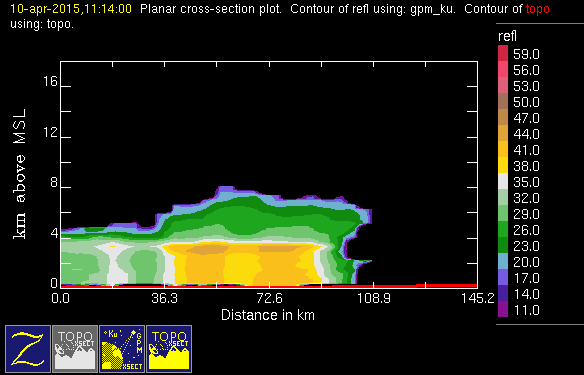Open the yellow Z global menu icon

click(28, 349)
